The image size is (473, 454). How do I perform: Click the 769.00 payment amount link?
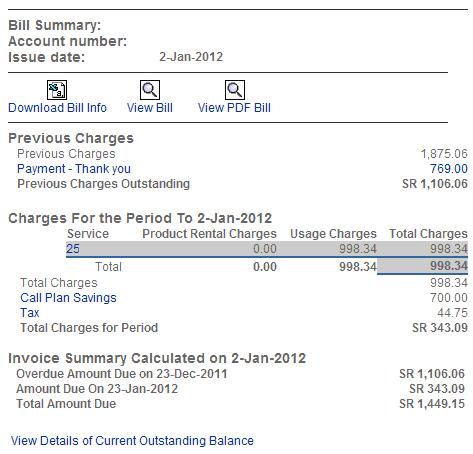pos(449,169)
